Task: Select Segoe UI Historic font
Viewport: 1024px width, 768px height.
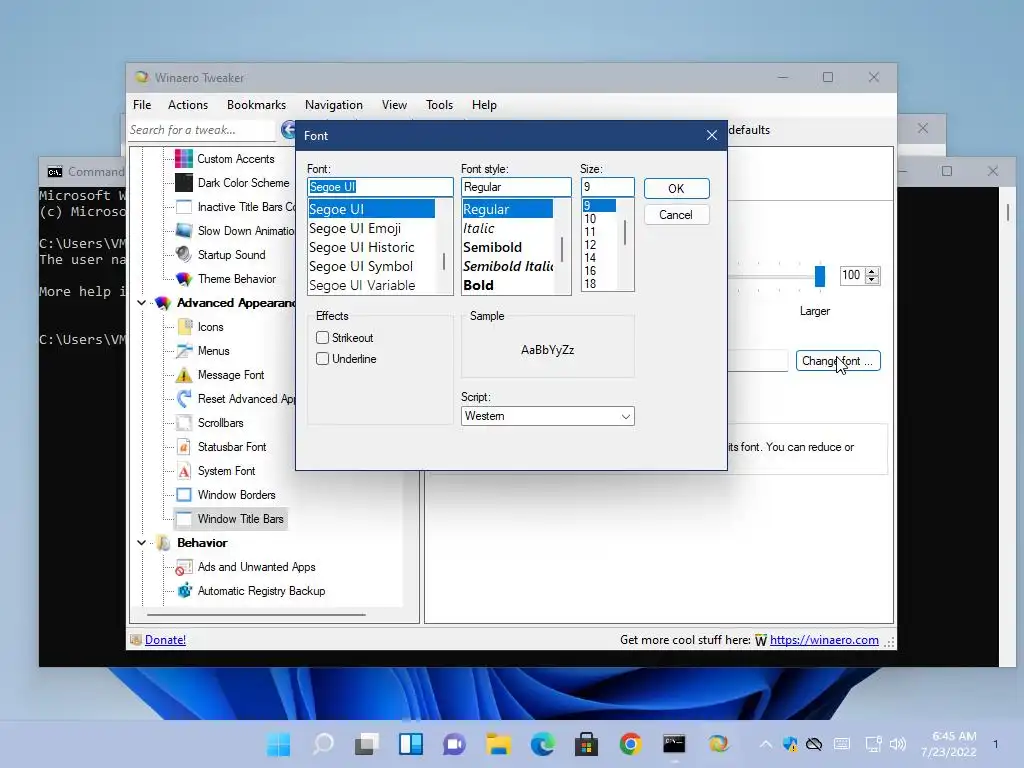Action: point(362,248)
